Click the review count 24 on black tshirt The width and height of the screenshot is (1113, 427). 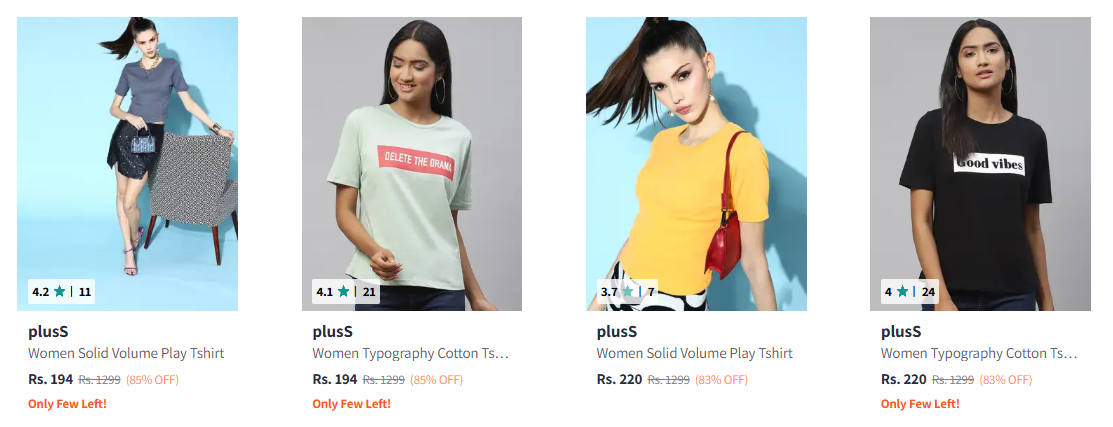[x=928, y=291]
